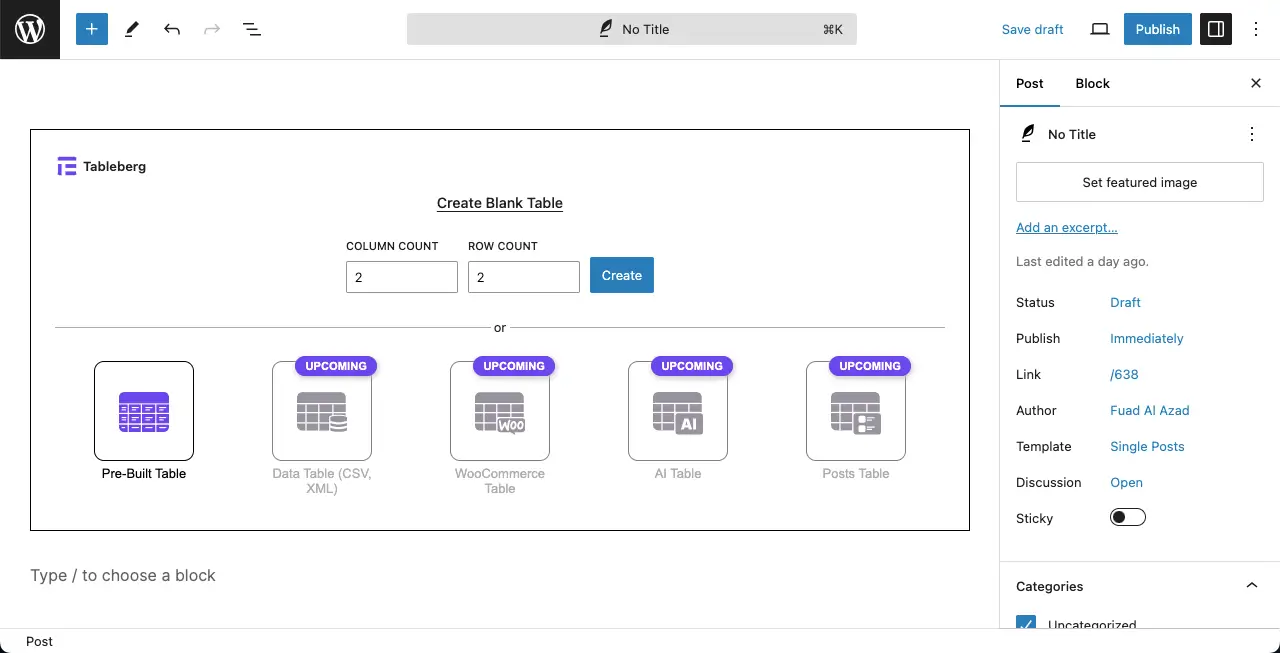Select the Tools pencil icon
This screenshot has width=1280, height=653.
pyautogui.click(x=132, y=29)
